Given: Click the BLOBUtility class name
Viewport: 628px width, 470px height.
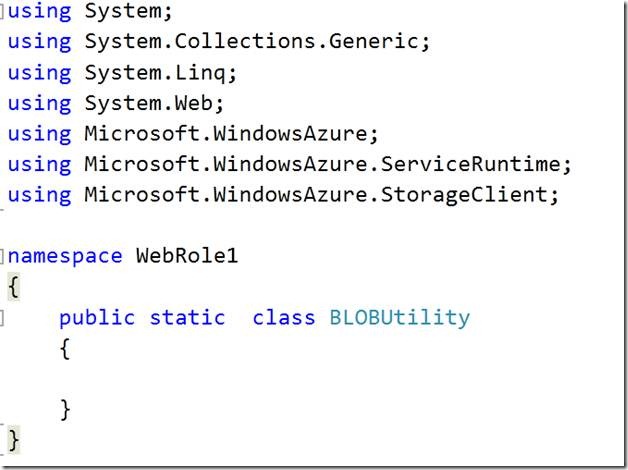Looking at the screenshot, I should 399,318.
